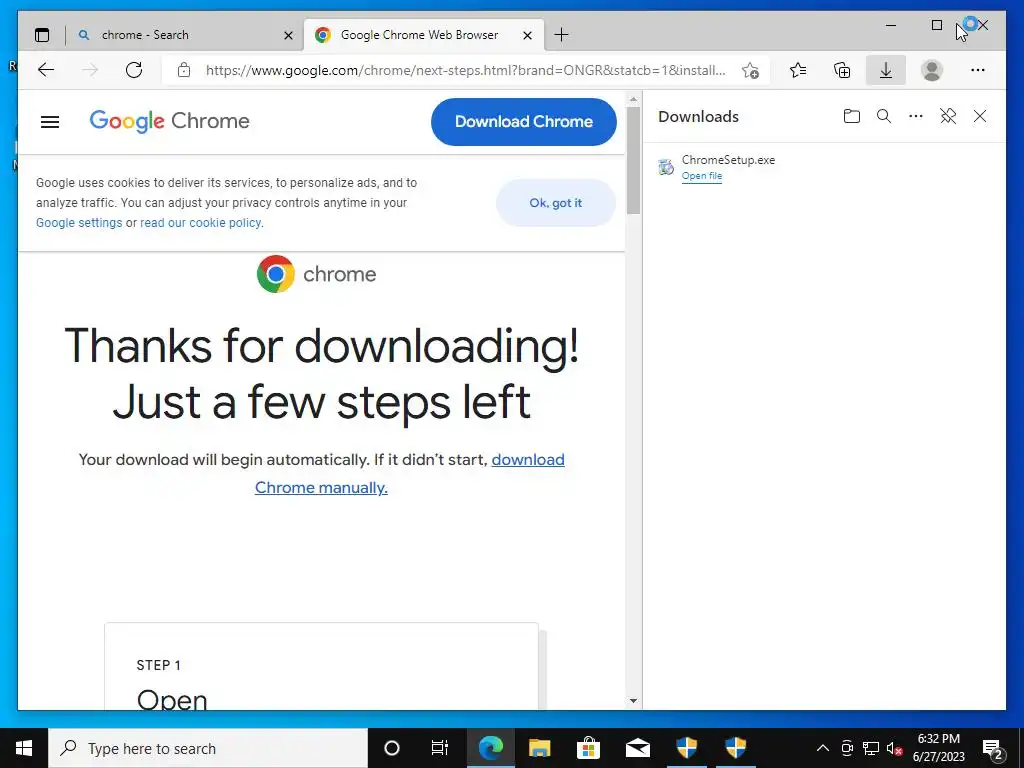View site information lock icon
The image size is (1024, 768).
pyautogui.click(x=184, y=70)
